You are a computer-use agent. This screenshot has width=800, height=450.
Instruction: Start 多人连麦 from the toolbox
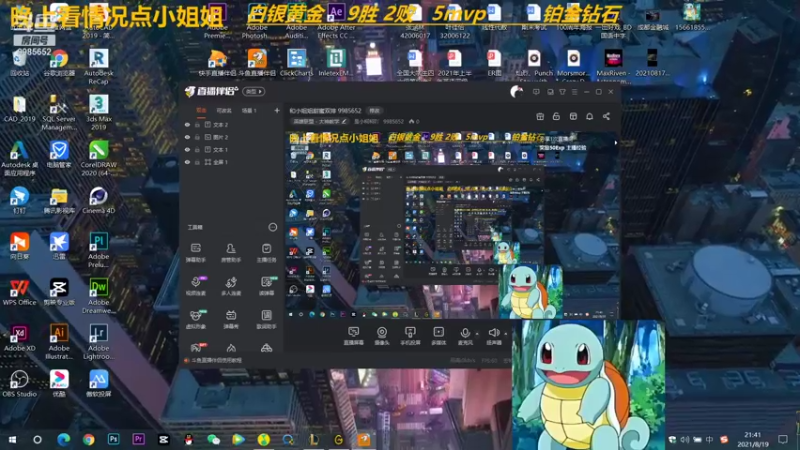click(x=231, y=286)
